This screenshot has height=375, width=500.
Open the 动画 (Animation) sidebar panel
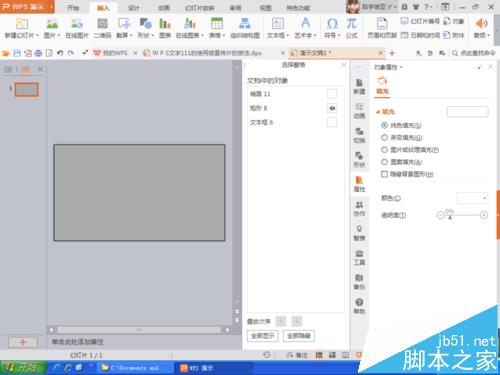pos(359,111)
